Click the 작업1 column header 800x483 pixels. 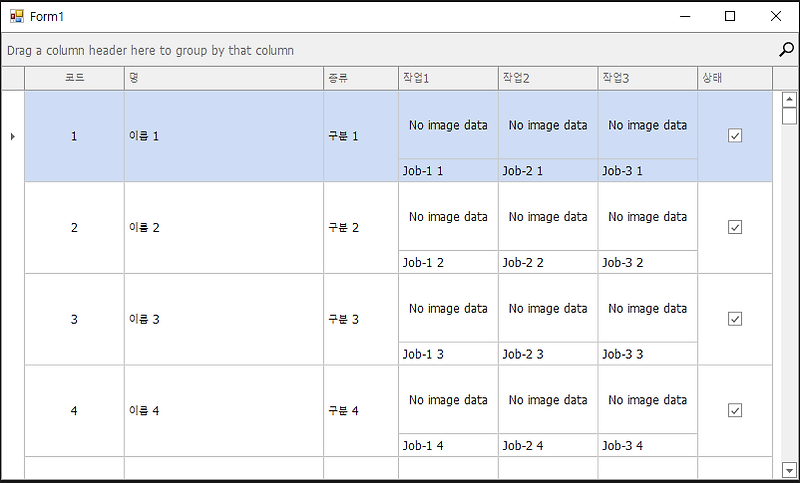[x=448, y=78]
